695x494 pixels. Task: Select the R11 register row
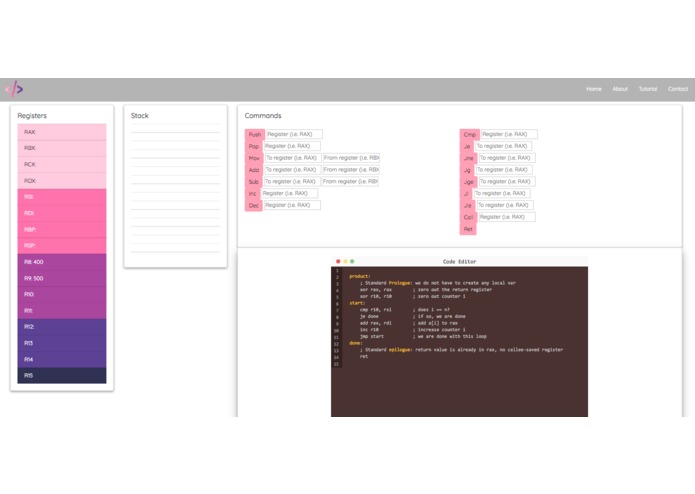62,311
